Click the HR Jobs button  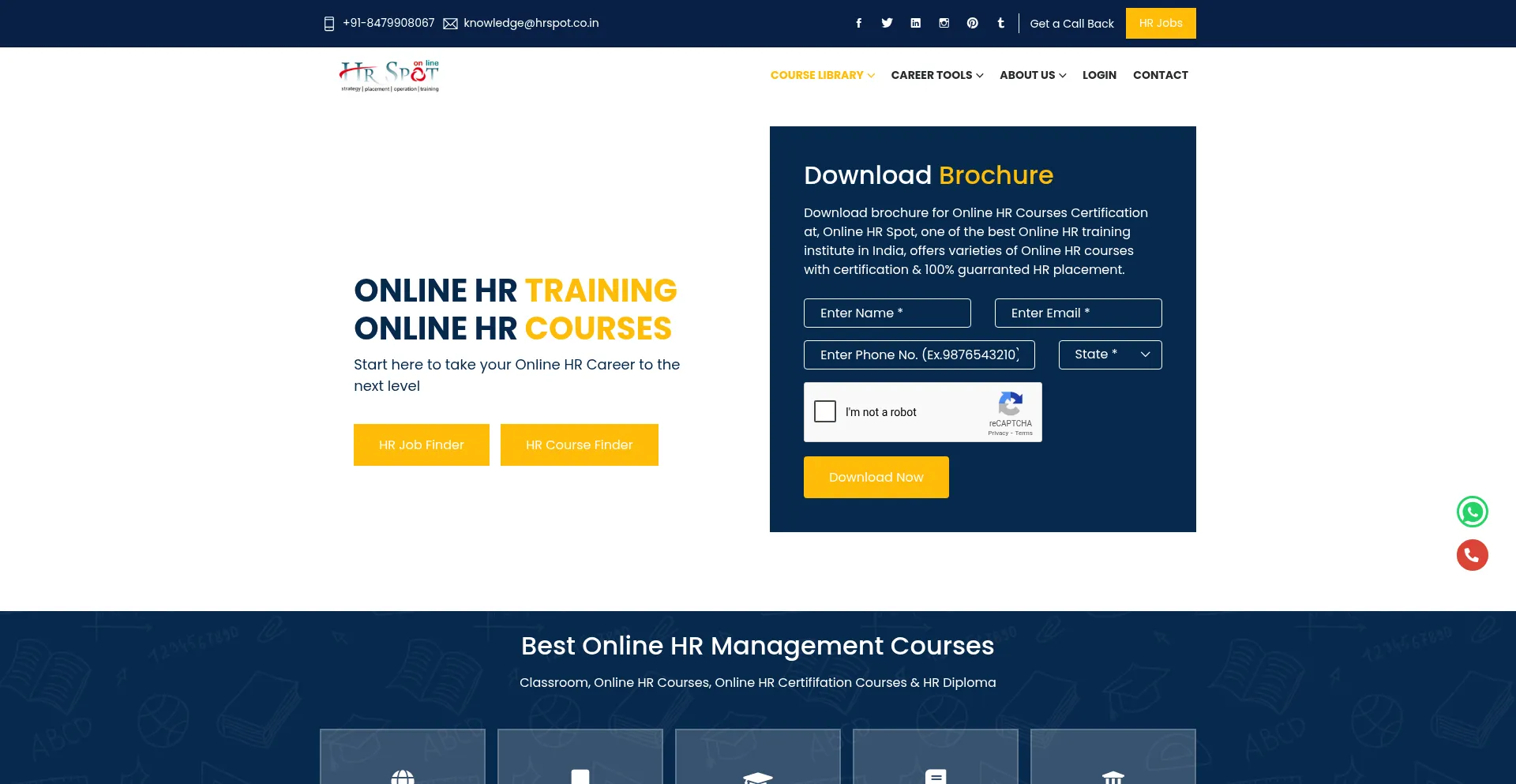coord(1160,23)
